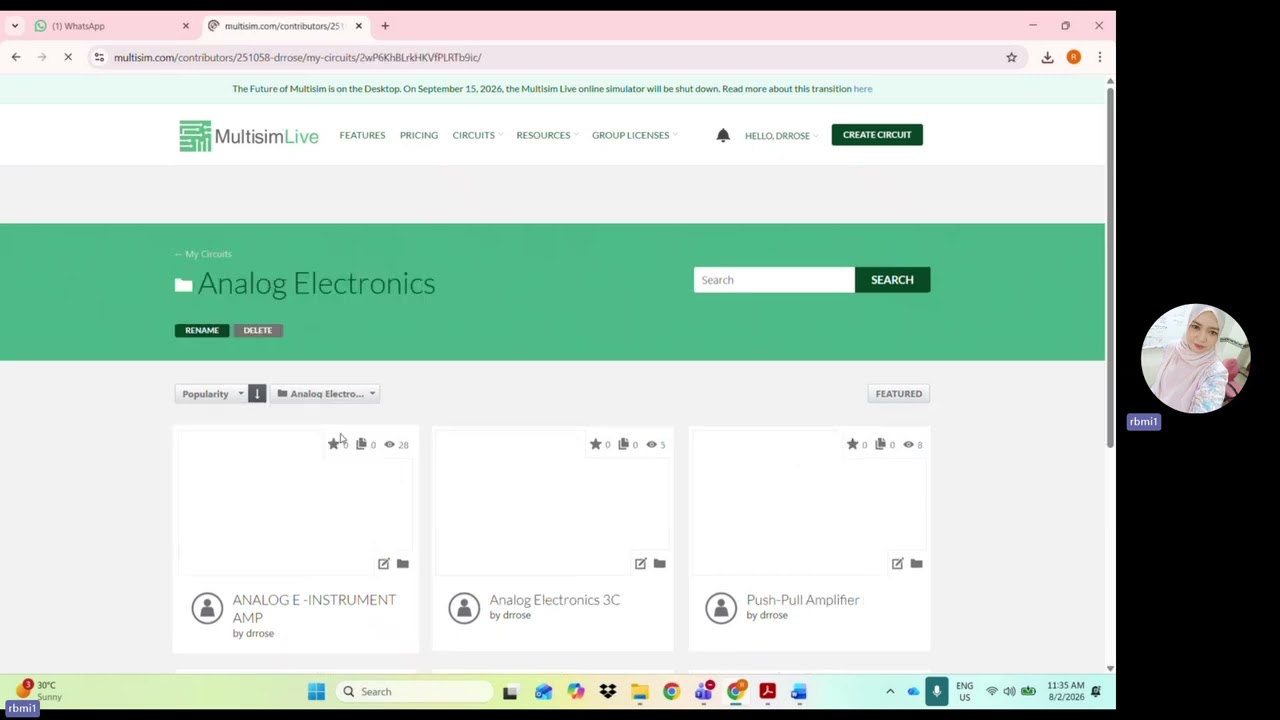
Task: Click the DELETE button
Action: tap(258, 330)
